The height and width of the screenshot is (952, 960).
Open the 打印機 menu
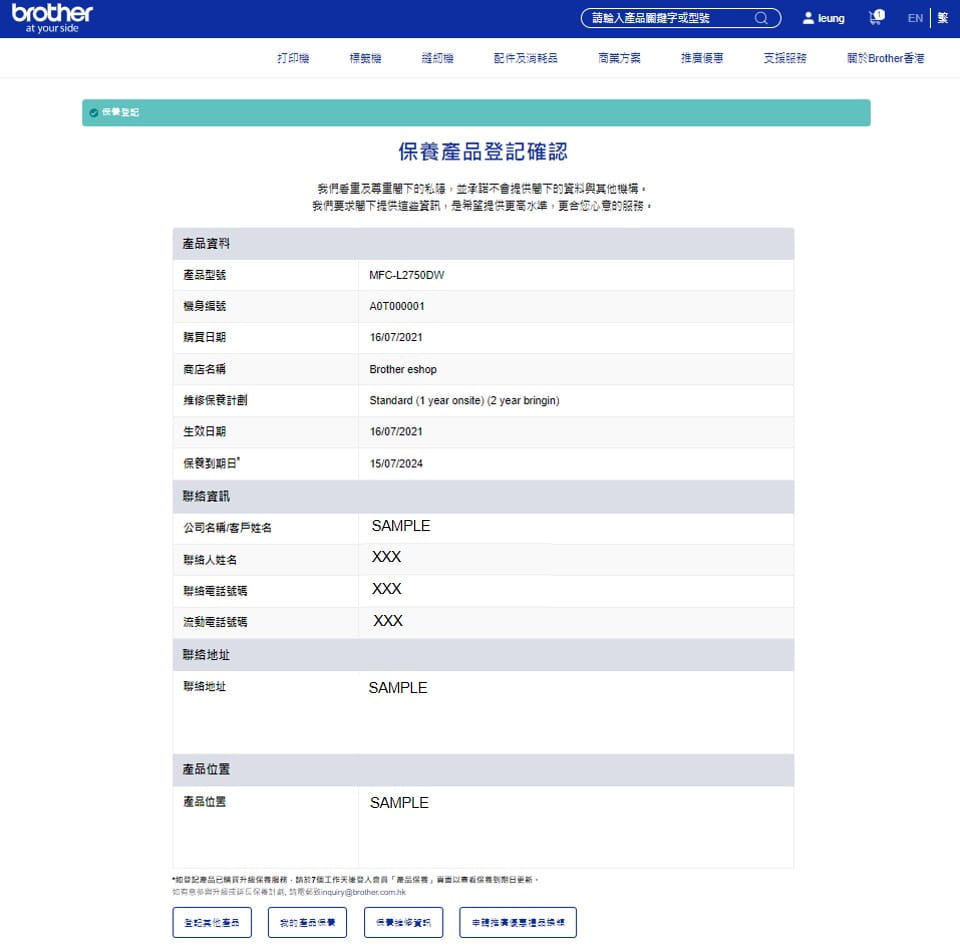(x=293, y=58)
